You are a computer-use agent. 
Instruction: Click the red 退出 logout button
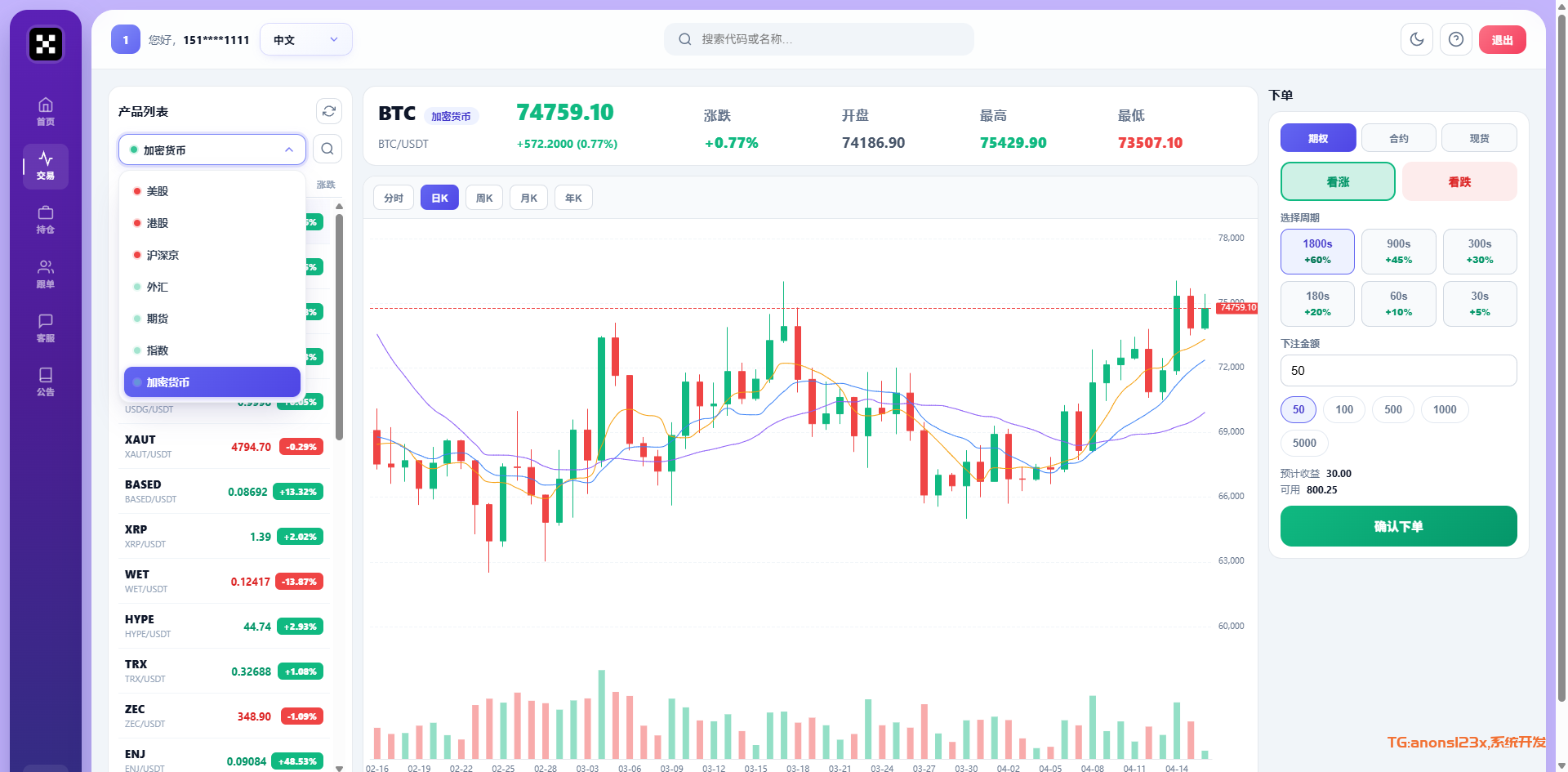coord(1502,39)
